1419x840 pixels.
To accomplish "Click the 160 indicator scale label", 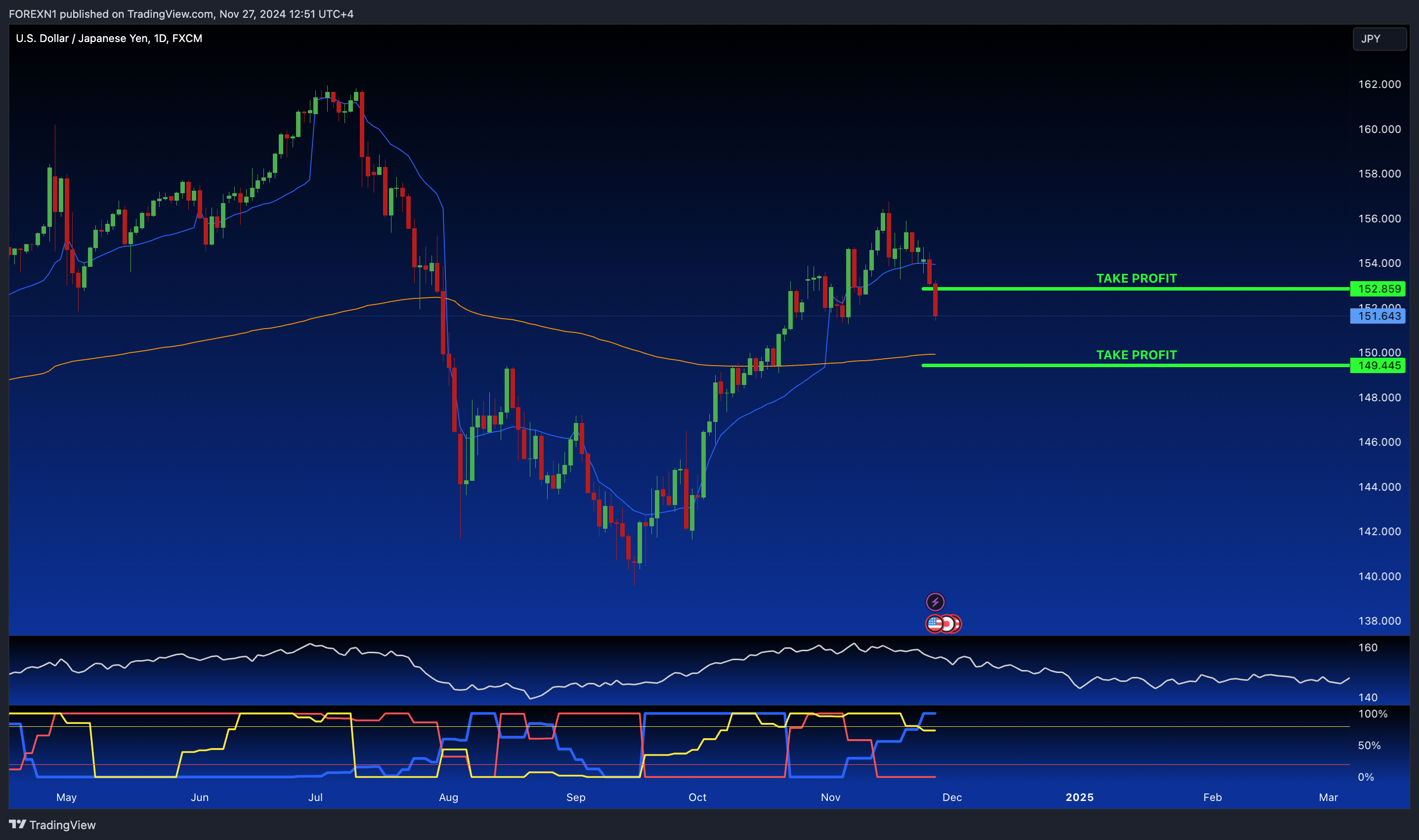I will click(1368, 648).
